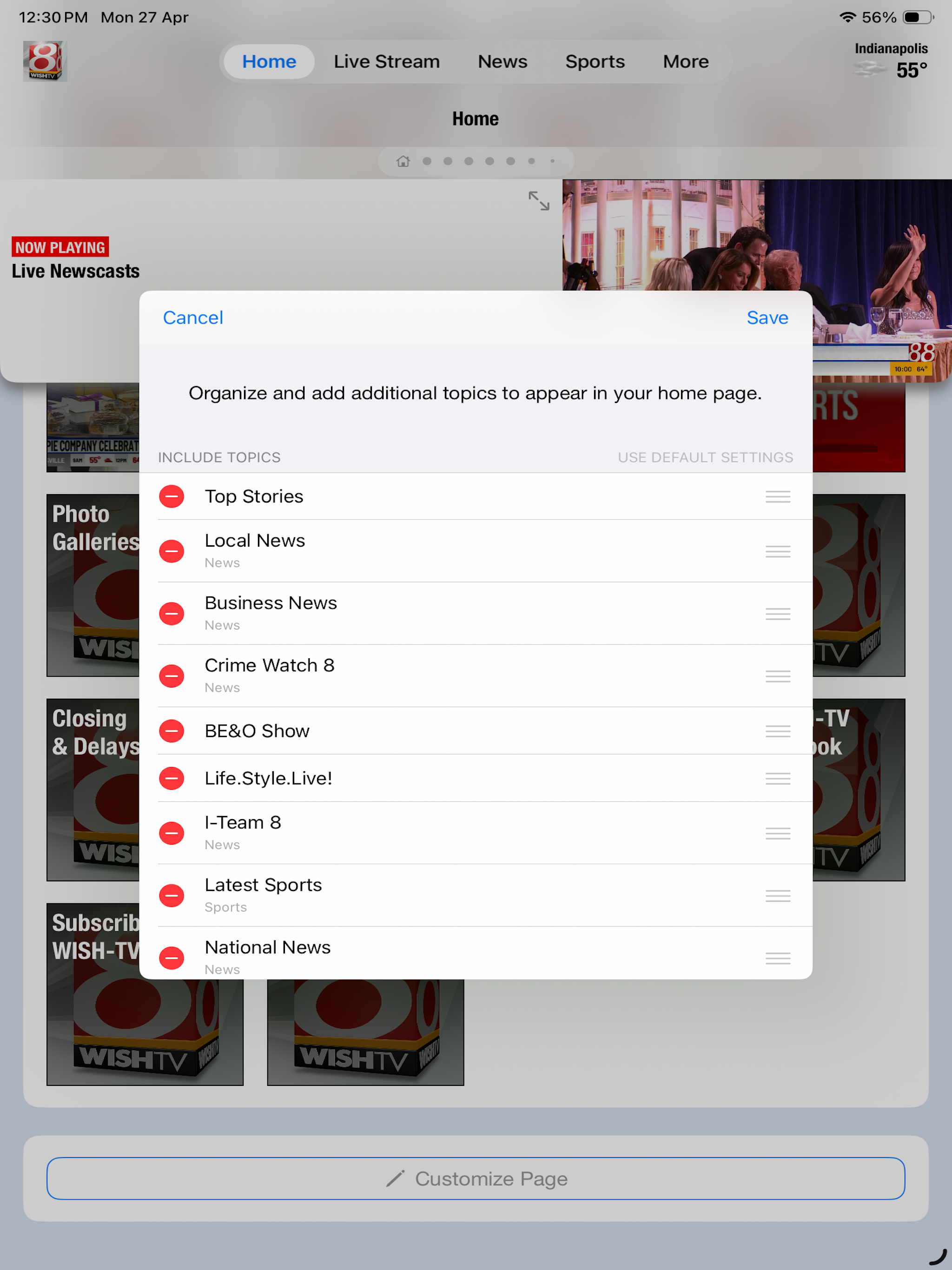Grab the reorder handle for BE&O Show
This screenshot has height=1270, width=952.
point(777,731)
